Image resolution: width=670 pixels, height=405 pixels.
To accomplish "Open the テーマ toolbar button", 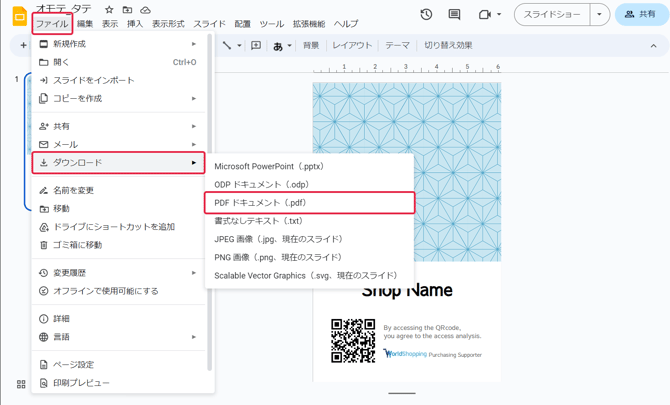I will tap(397, 46).
